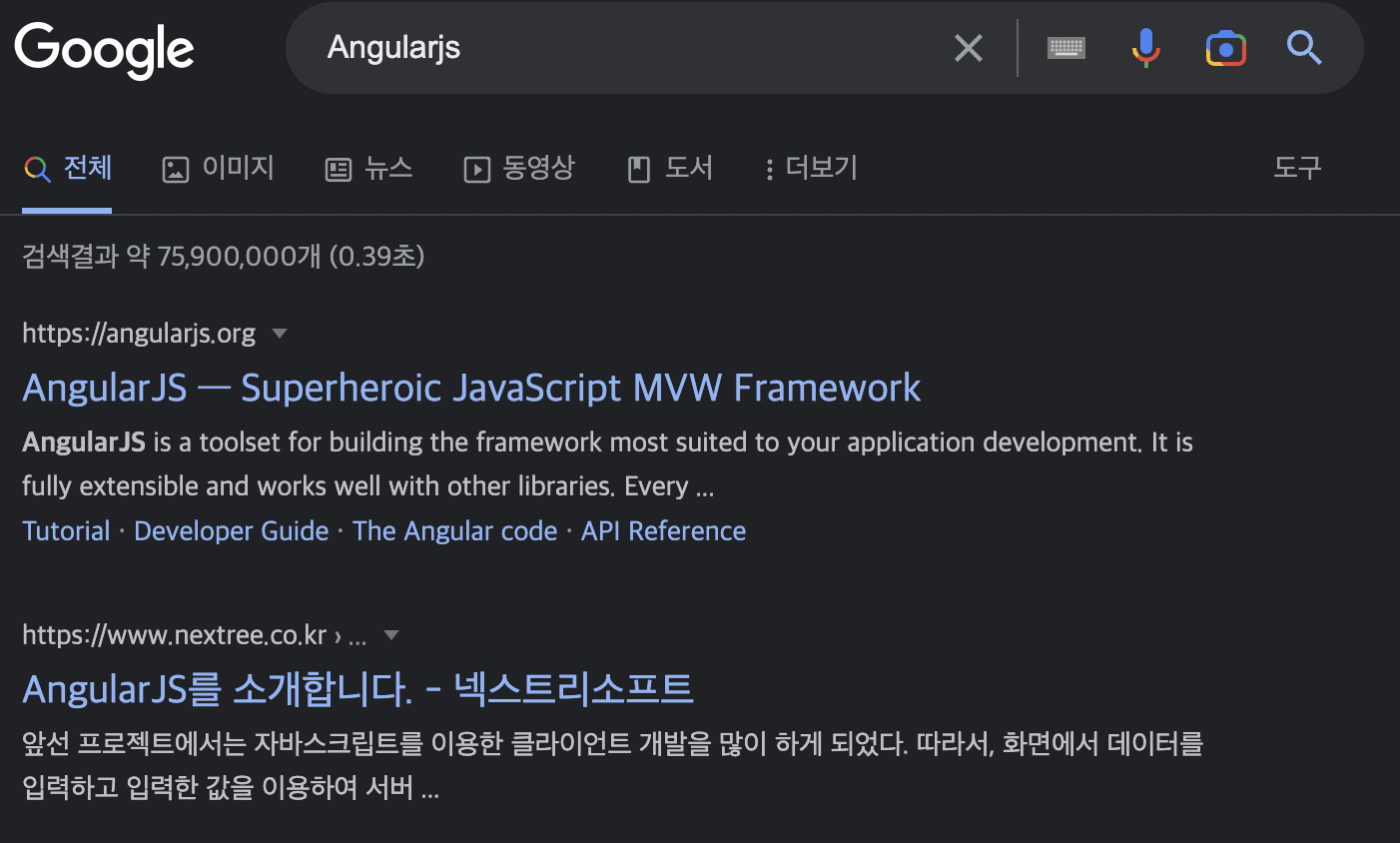Expand arrow next to nextree.co.kr URL
The width and height of the screenshot is (1400, 843).
coord(391,635)
